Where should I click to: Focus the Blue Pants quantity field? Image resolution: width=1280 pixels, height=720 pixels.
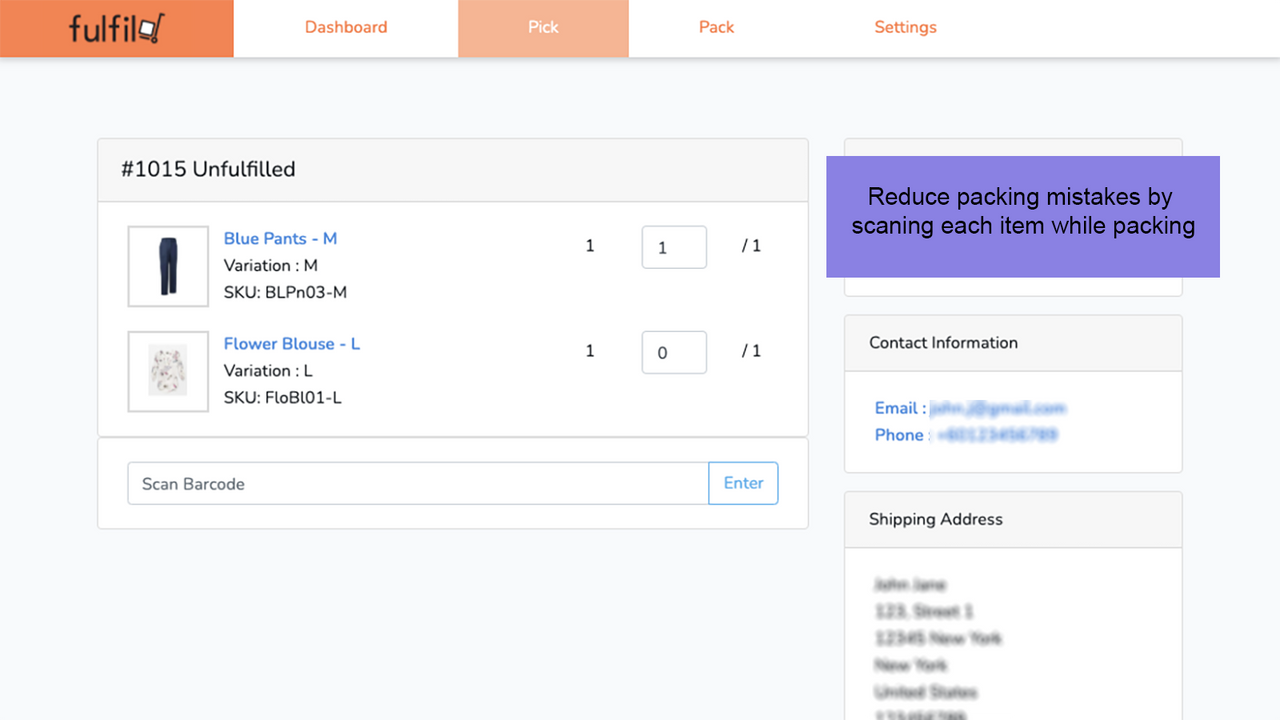click(674, 247)
